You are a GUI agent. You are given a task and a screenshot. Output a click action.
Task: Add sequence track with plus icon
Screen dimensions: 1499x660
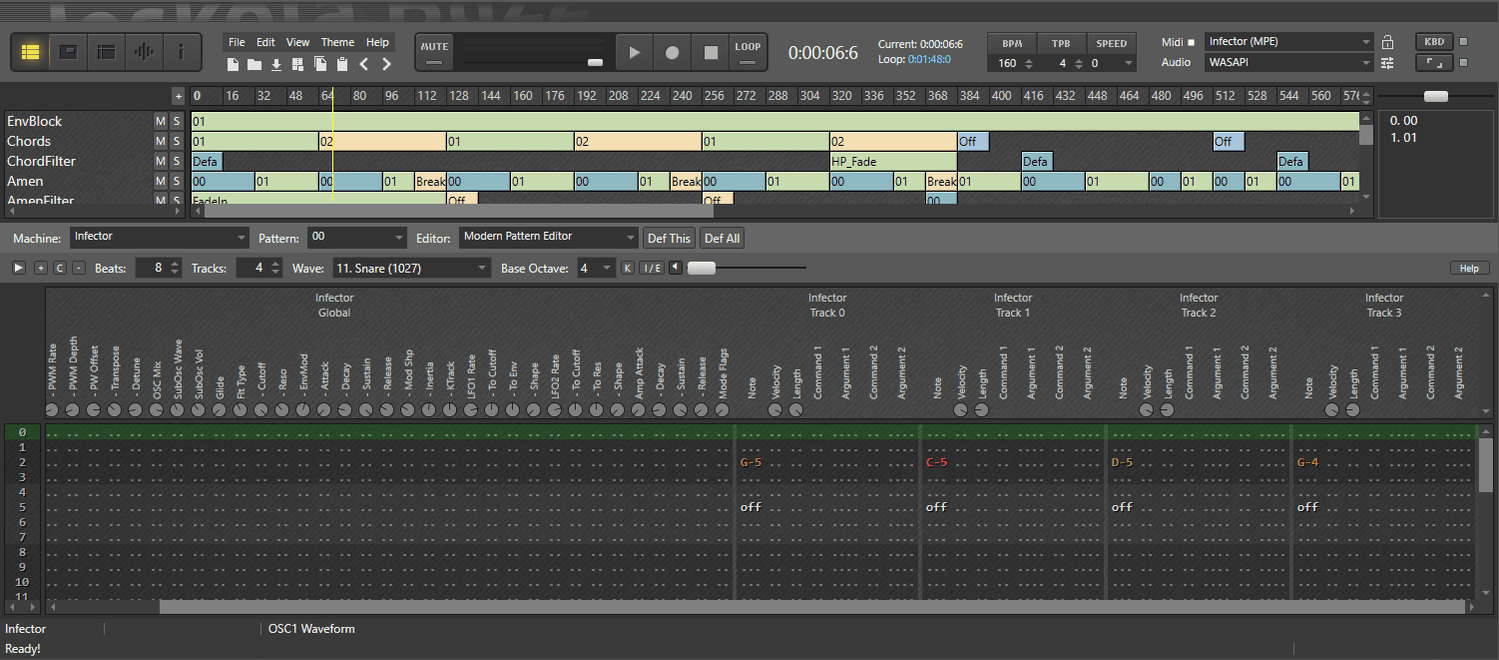(x=178, y=96)
